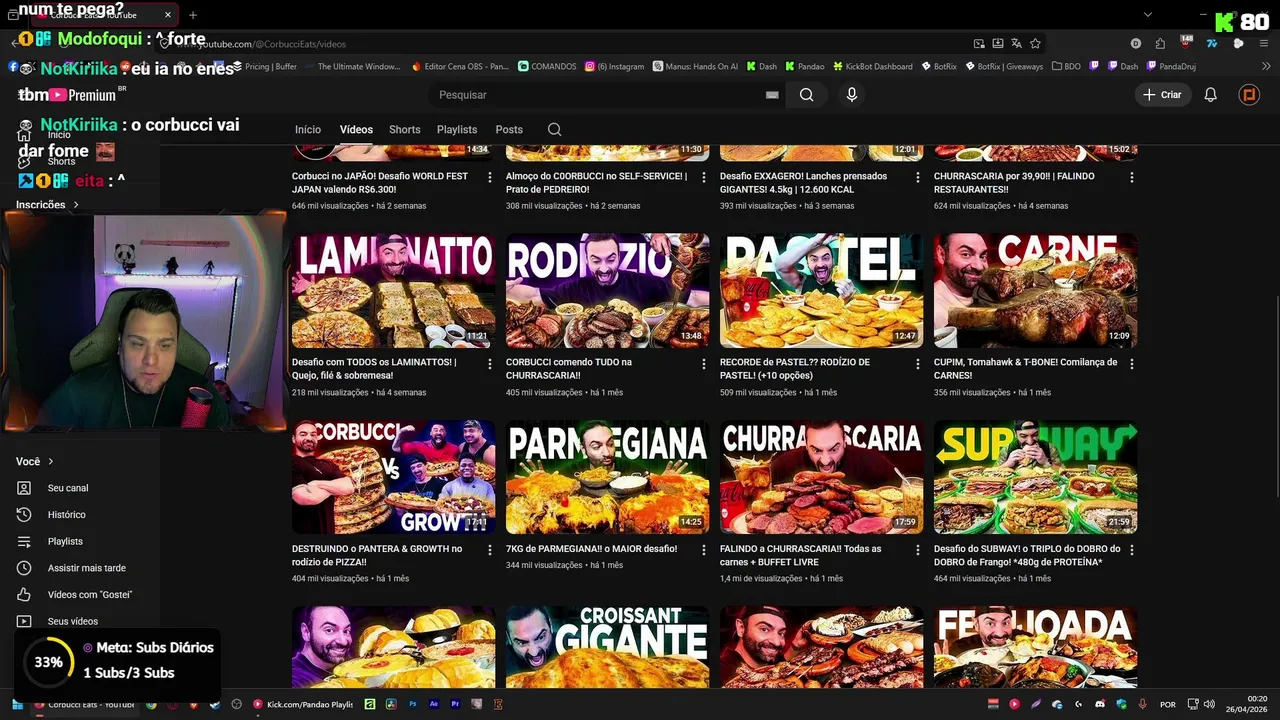Screen dimensions: 1280x720
Task: Open After Effects from the taskbar
Action: [434, 704]
